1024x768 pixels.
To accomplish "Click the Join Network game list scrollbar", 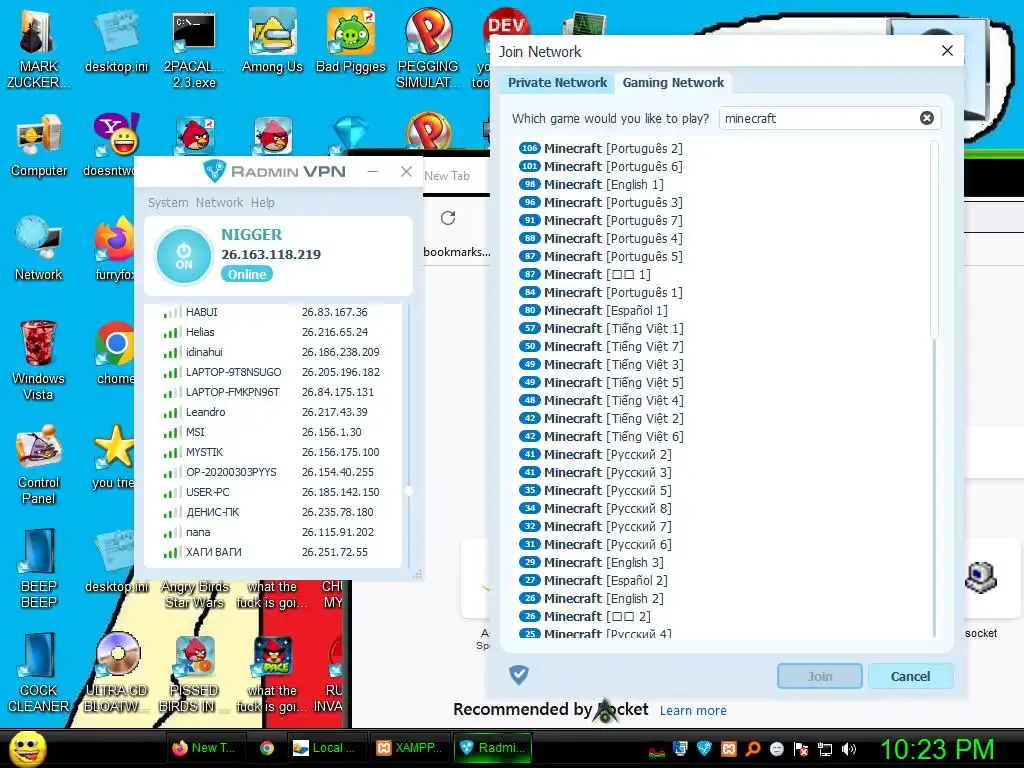I will [x=934, y=240].
